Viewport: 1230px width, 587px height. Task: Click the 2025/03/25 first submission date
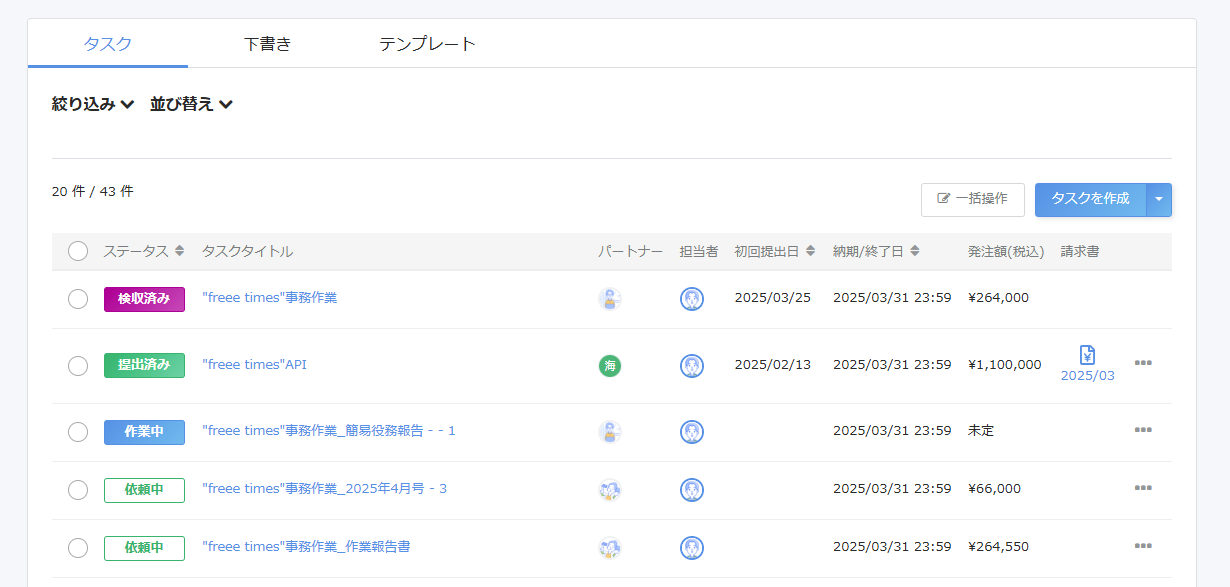(x=773, y=297)
